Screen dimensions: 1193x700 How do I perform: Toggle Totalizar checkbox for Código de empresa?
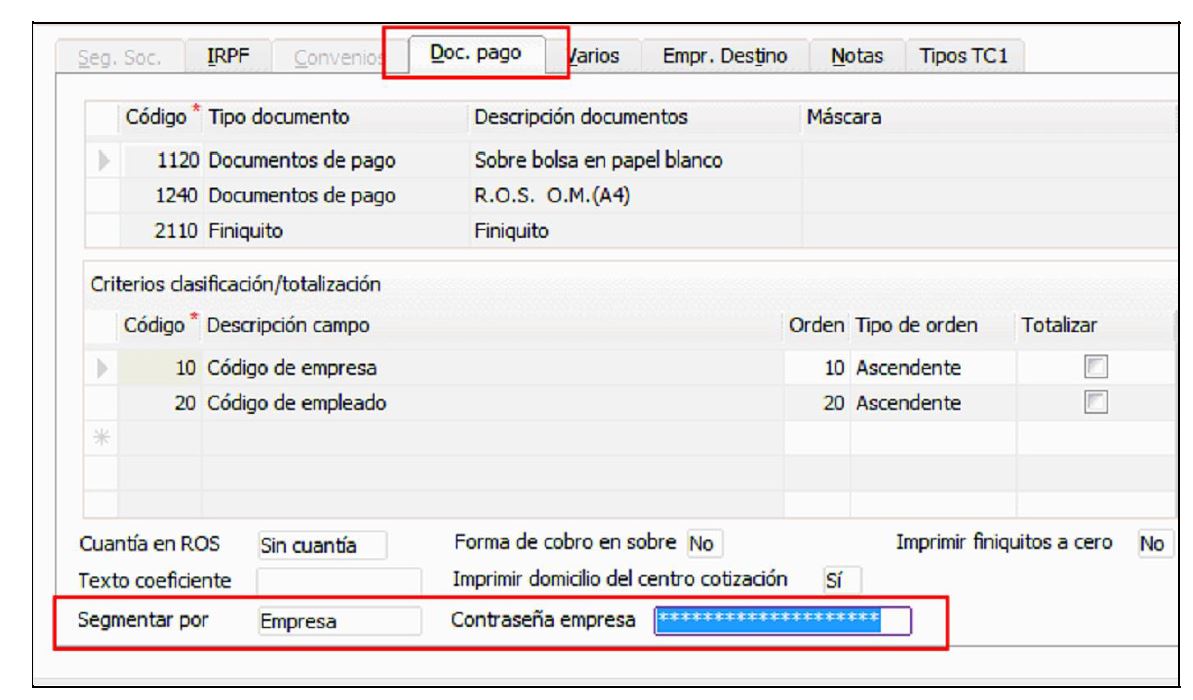click(1096, 368)
